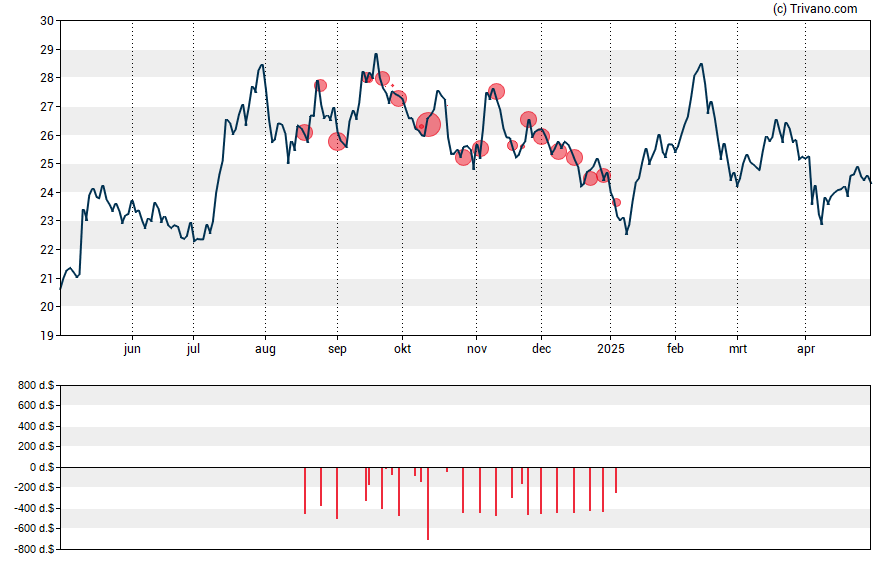Click the dec month label
Viewport: 888px width, 565px height.
(541, 349)
